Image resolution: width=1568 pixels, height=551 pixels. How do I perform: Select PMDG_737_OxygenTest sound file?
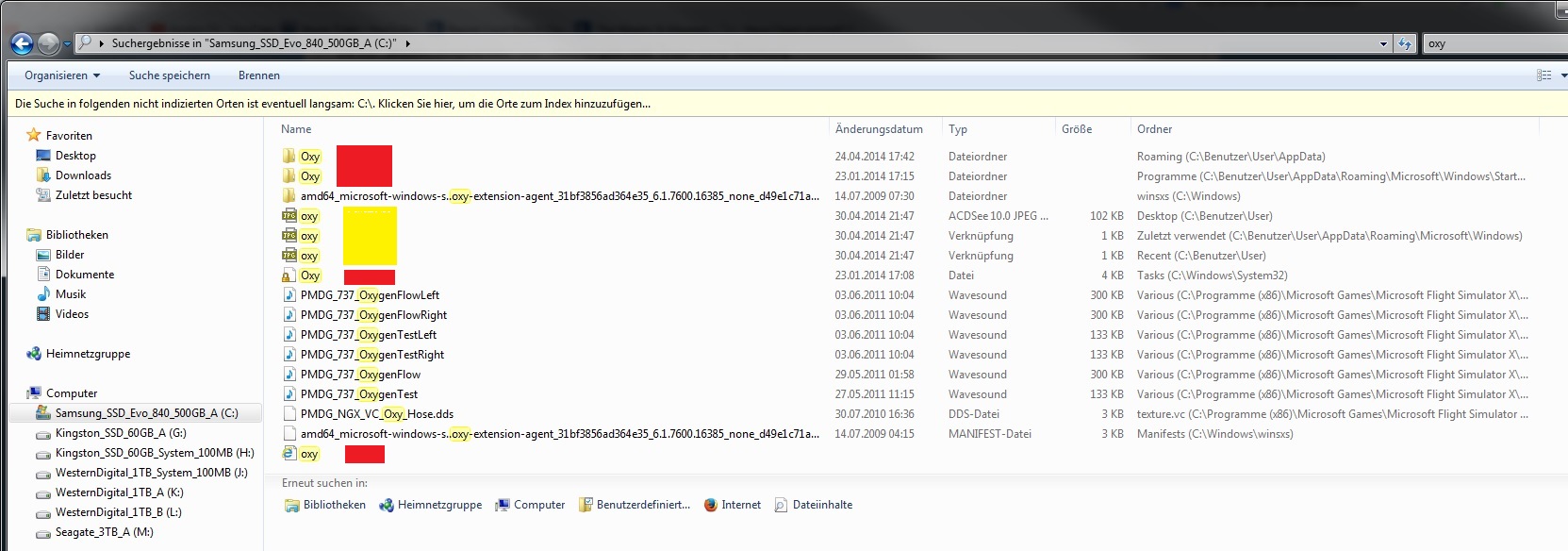(359, 394)
